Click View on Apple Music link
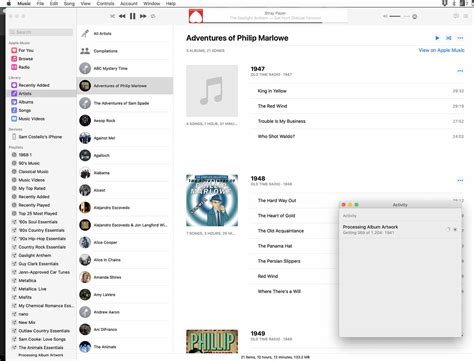This screenshot has height=361, width=474. 441,50
